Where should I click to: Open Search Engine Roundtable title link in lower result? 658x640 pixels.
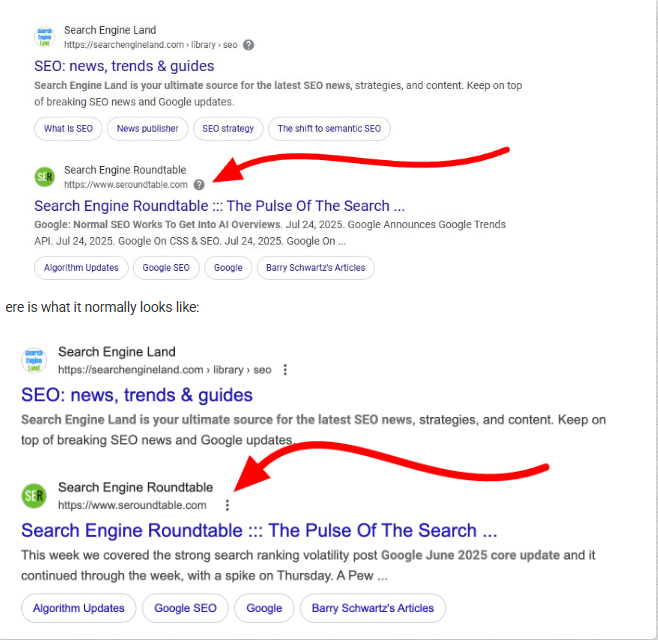(x=259, y=530)
